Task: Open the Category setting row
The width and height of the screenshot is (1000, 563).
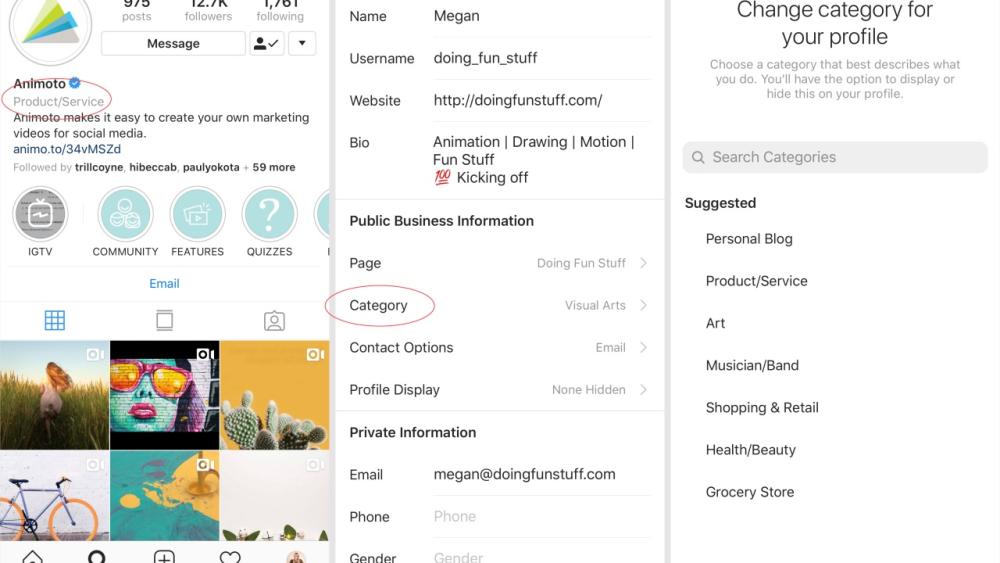Action: tap(497, 305)
